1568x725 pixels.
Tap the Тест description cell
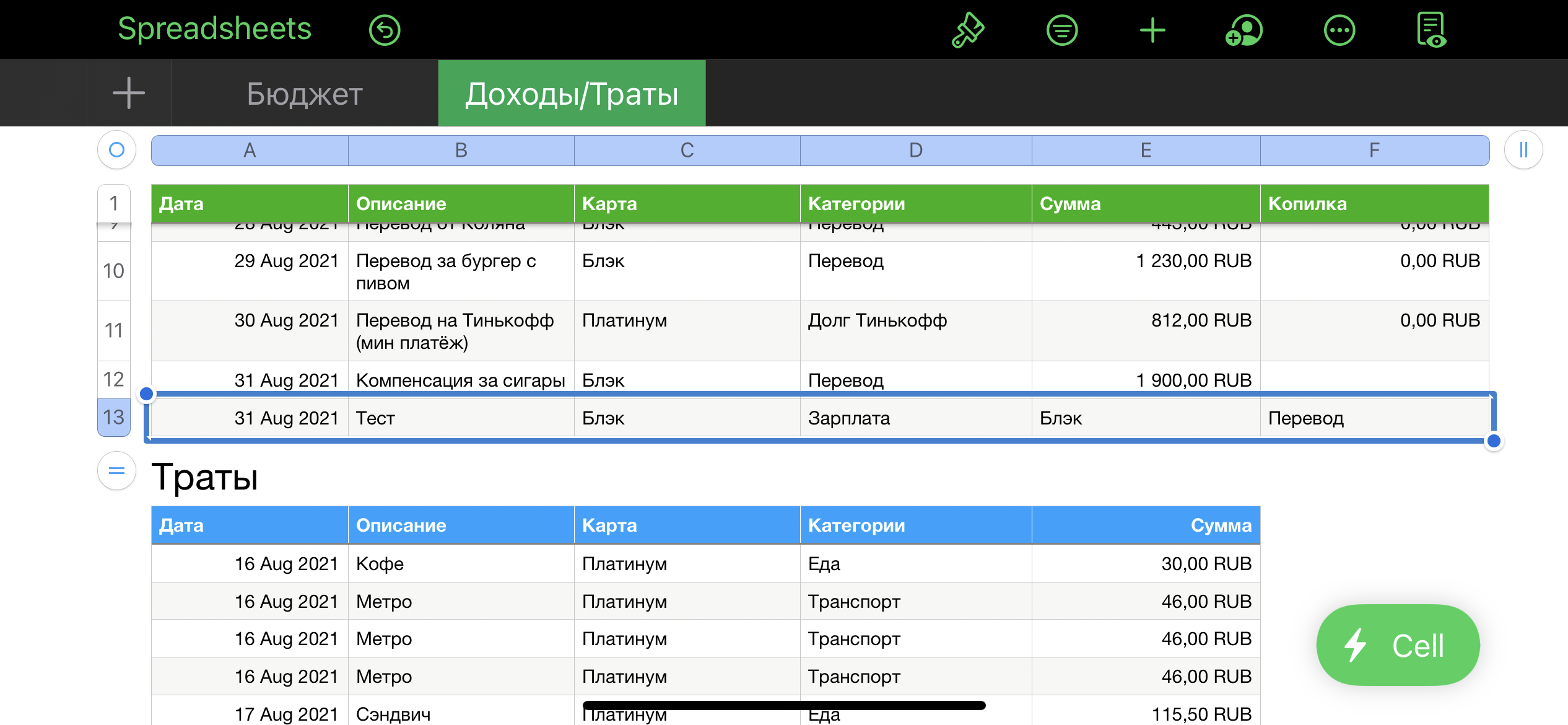[x=461, y=418]
